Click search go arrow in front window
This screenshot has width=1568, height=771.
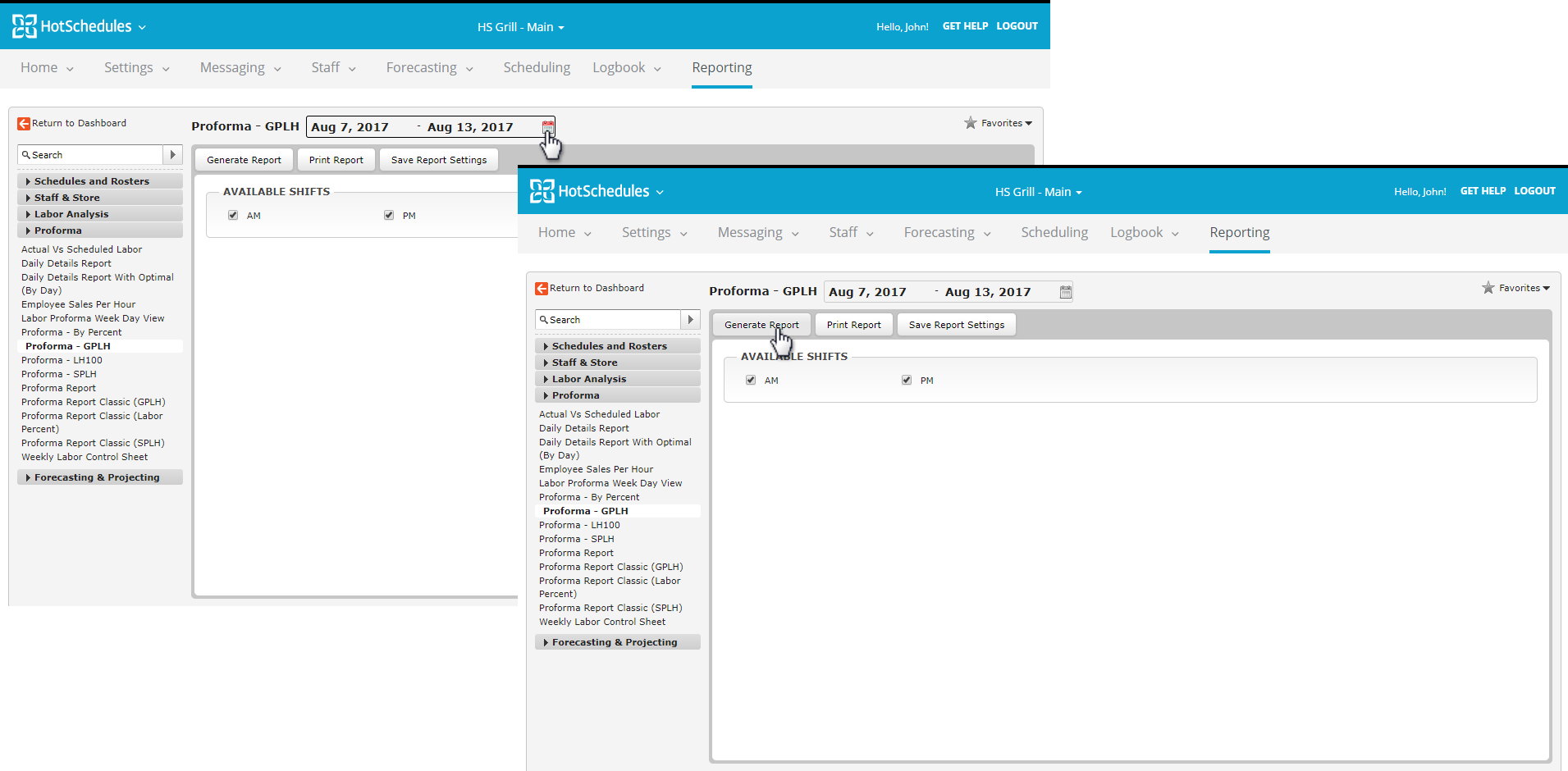[690, 320]
